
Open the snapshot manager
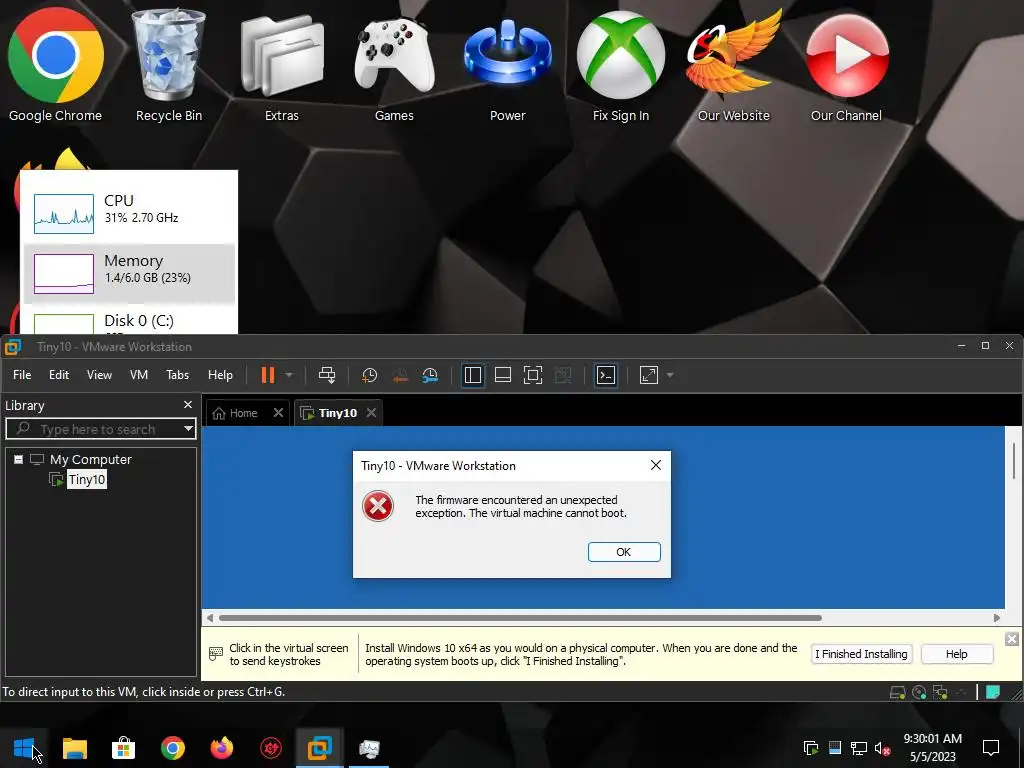tap(430, 375)
